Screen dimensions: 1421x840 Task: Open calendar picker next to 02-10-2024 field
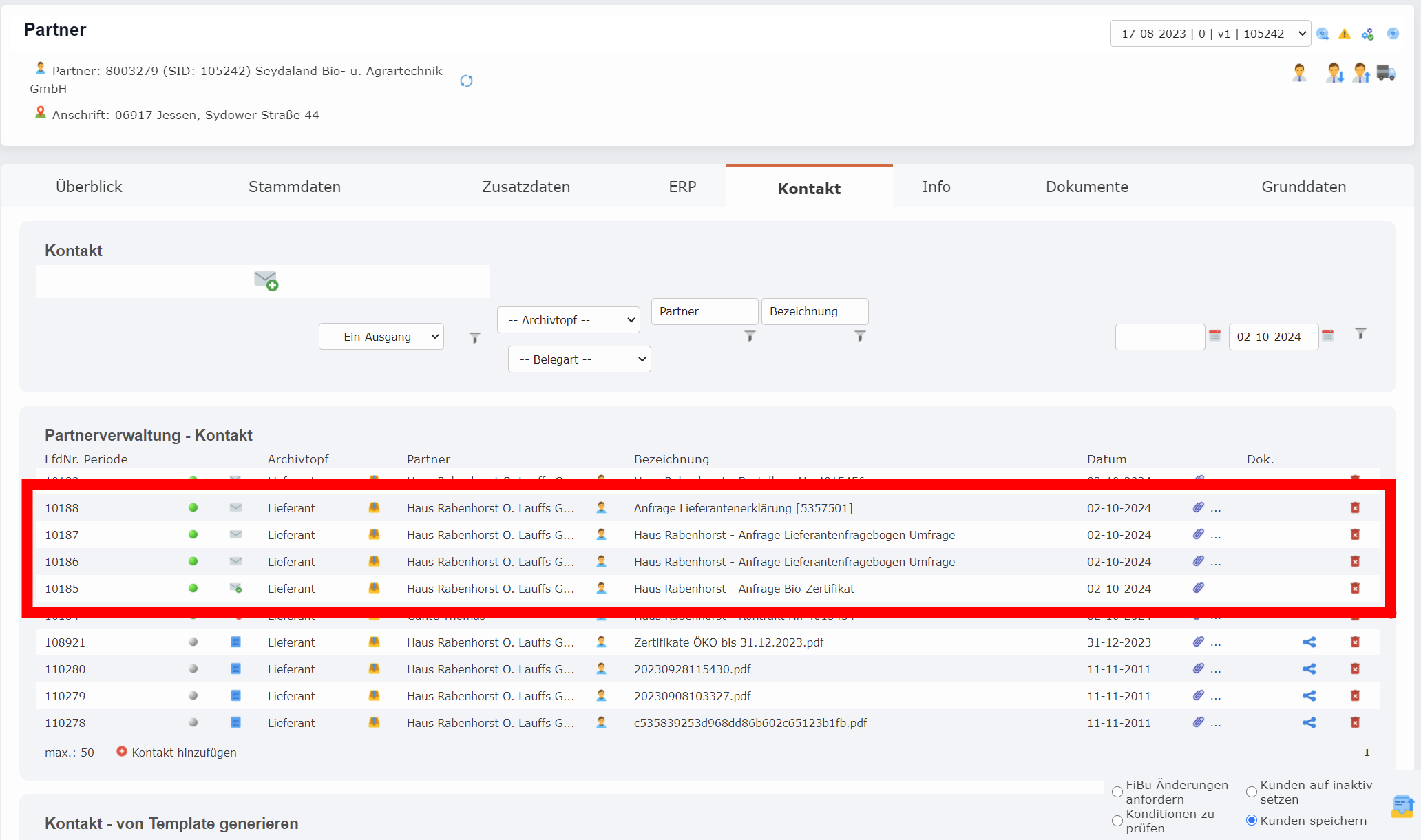pyautogui.click(x=1328, y=336)
